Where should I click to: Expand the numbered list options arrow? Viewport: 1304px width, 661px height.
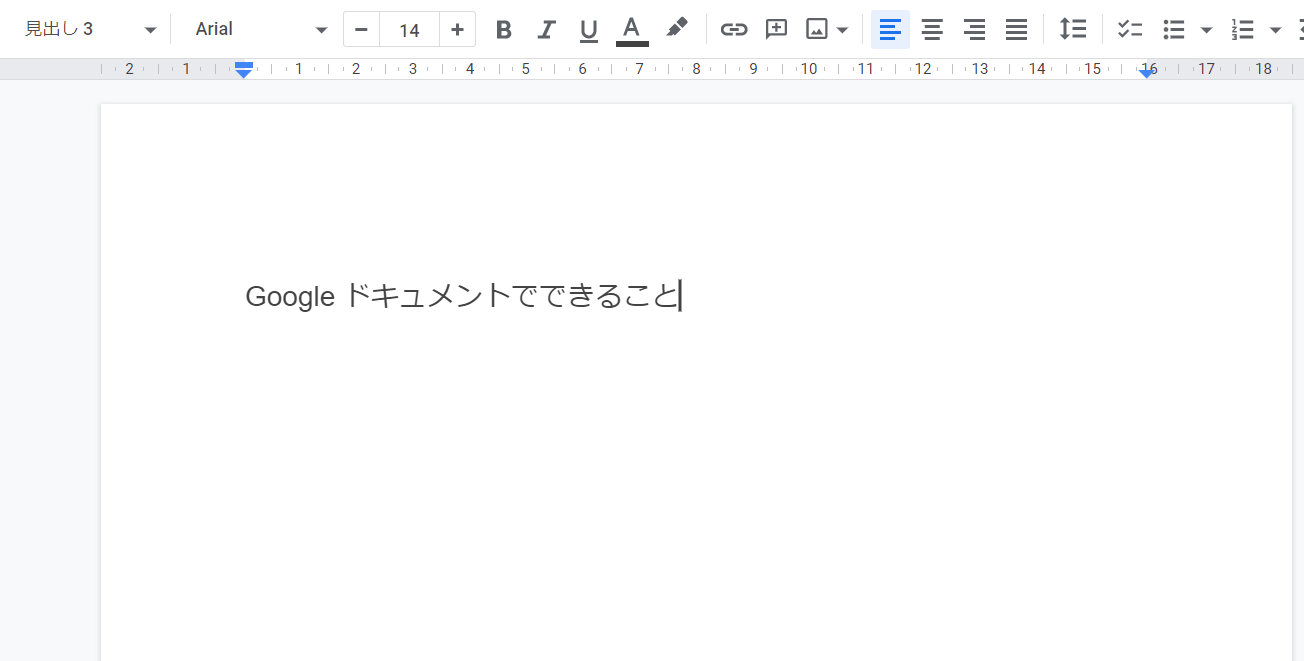1275,30
